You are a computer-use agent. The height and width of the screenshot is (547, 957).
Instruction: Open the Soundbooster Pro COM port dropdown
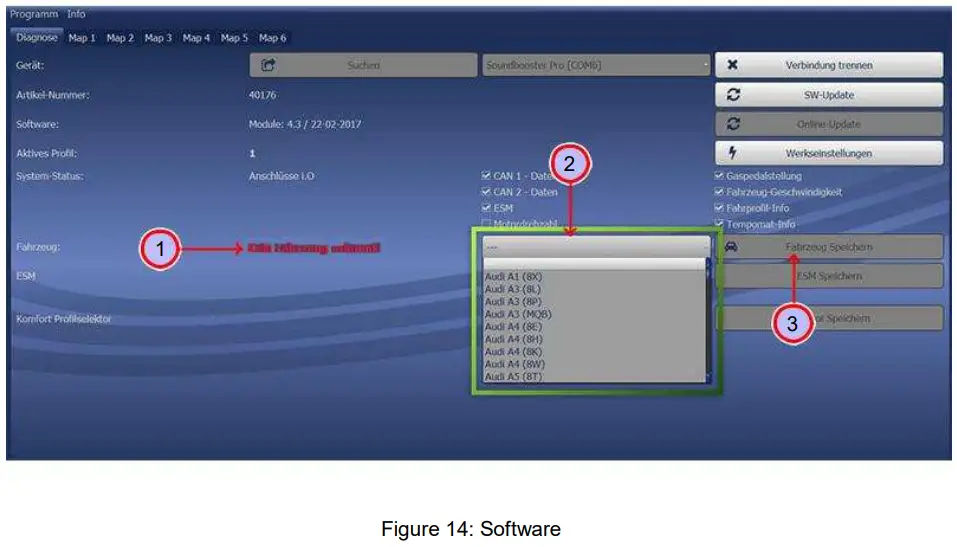point(596,65)
